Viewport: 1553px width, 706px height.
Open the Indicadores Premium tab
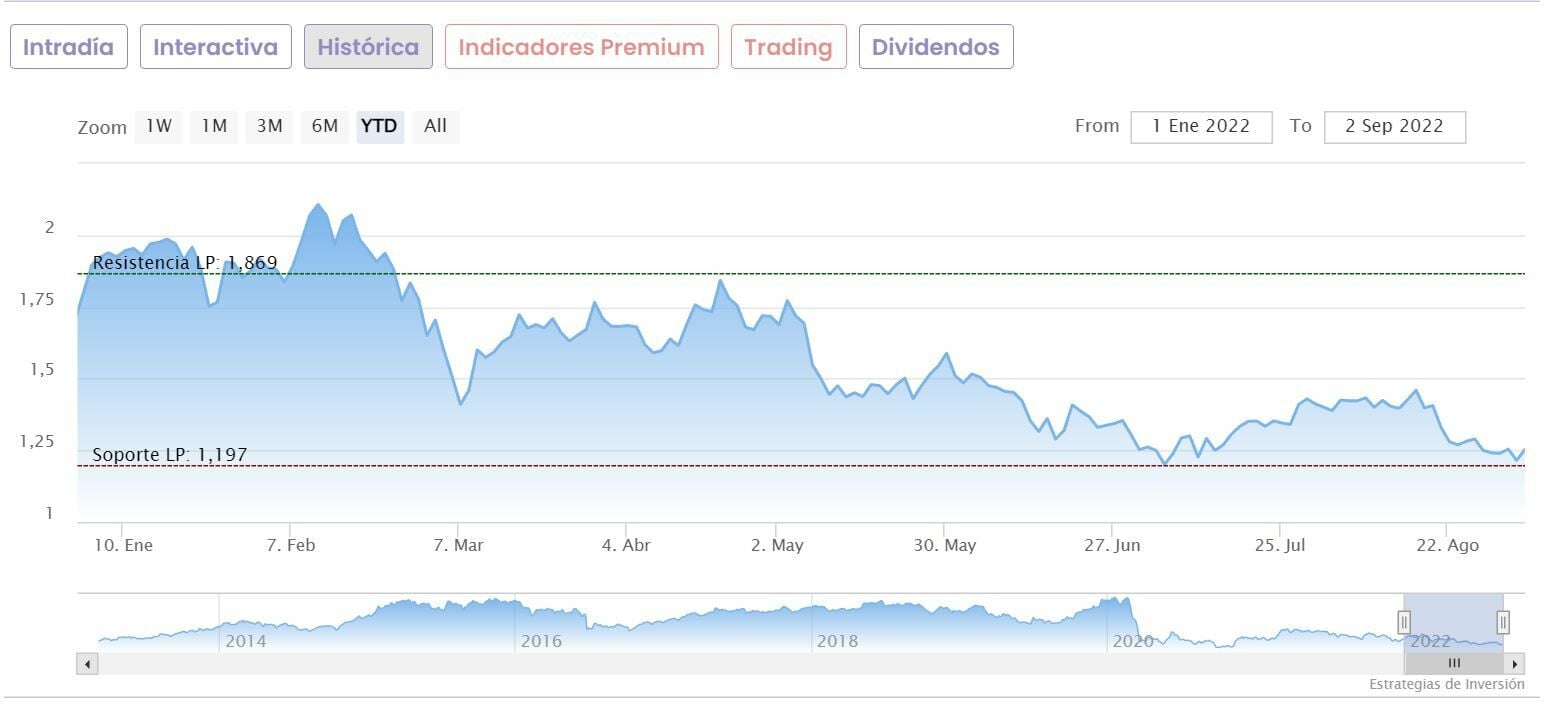[x=581, y=47]
